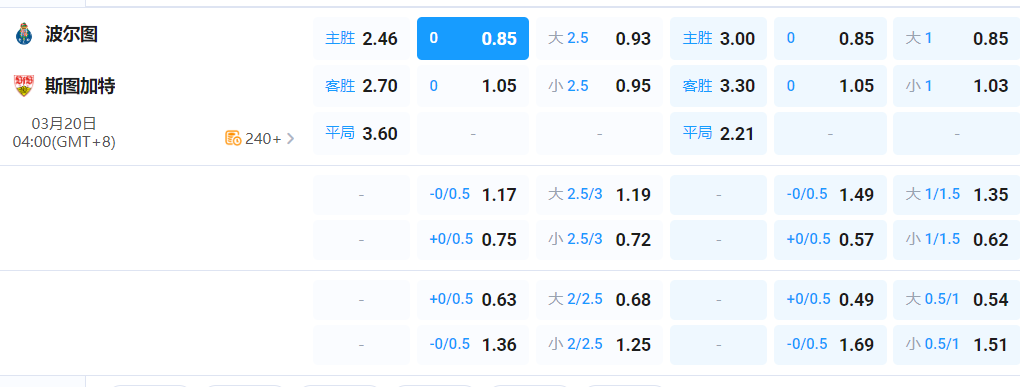Bet on 大 2/2.5 at 0.68
The width and height of the screenshot is (1020, 387).
pos(600,300)
